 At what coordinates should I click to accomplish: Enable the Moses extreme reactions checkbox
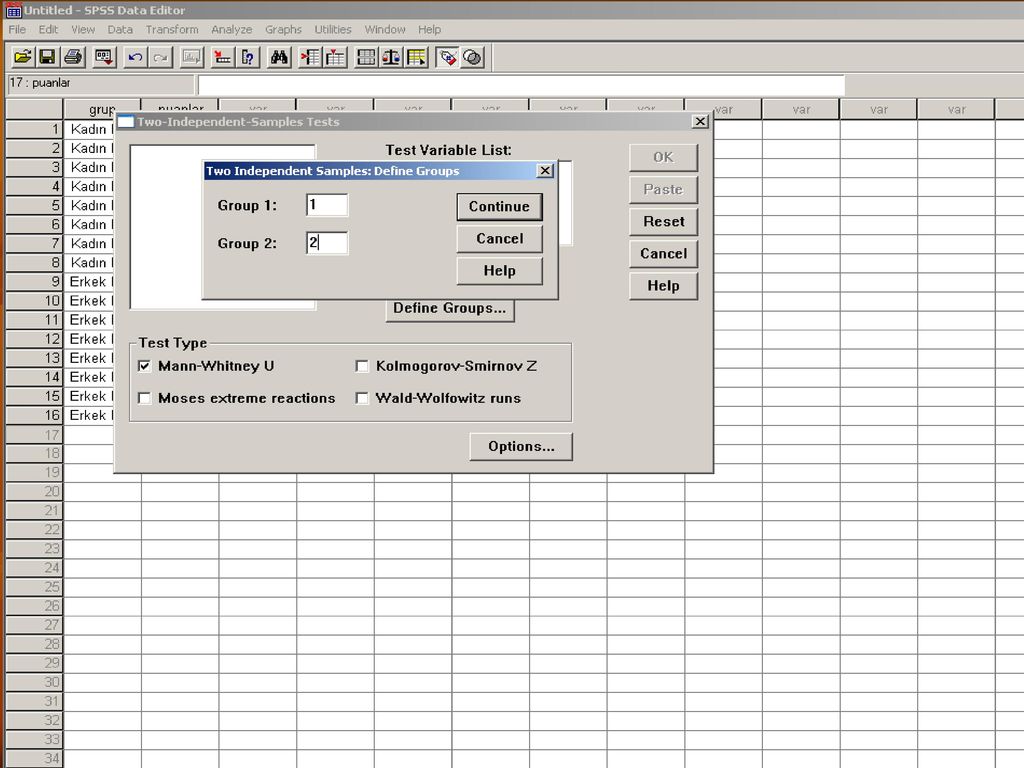[144, 398]
